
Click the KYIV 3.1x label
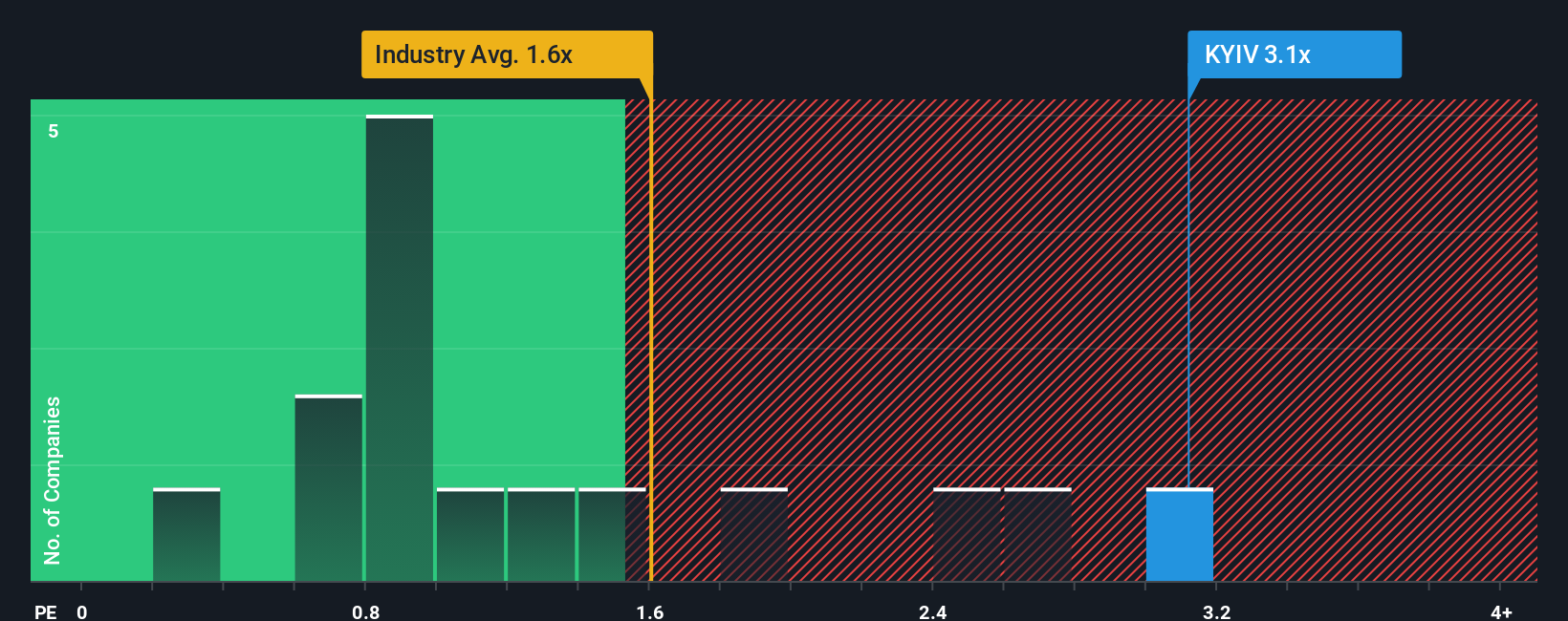1295,54
